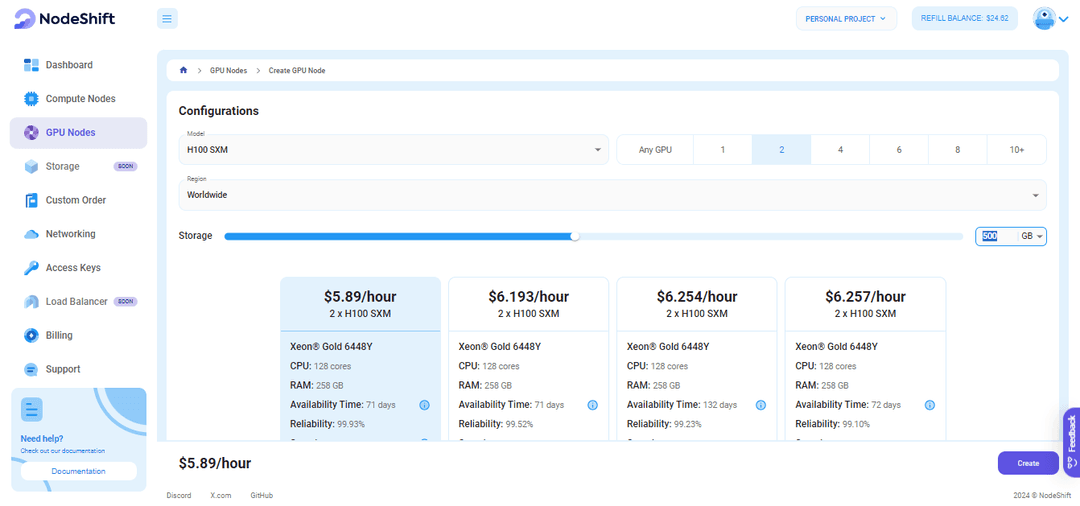Click the storage amount input showing 500
1080x506 pixels.
[x=996, y=236]
